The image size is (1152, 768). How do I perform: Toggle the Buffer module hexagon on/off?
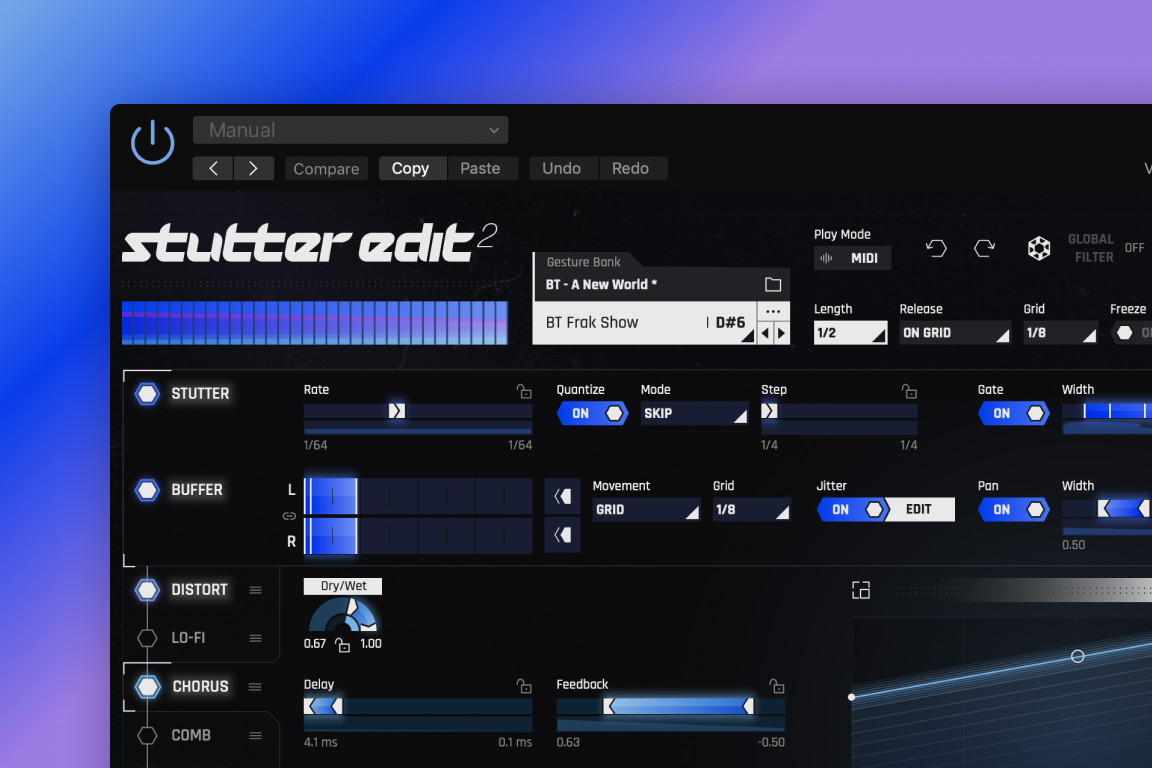148,489
